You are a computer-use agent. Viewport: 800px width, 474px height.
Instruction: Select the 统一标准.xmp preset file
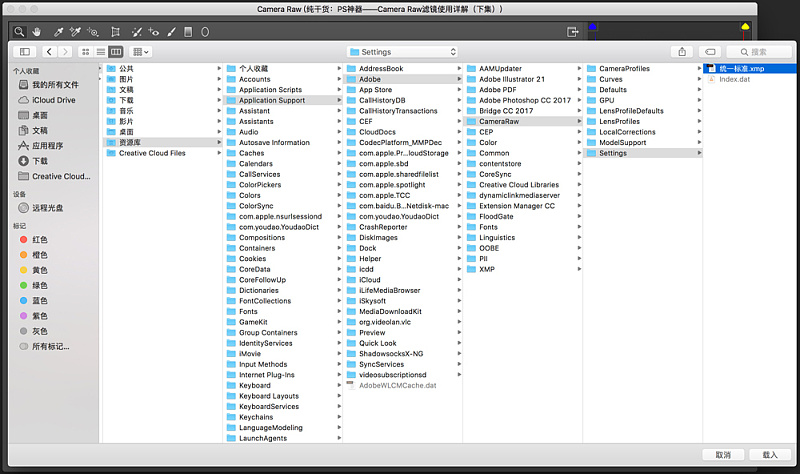click(x=749, y=68)
